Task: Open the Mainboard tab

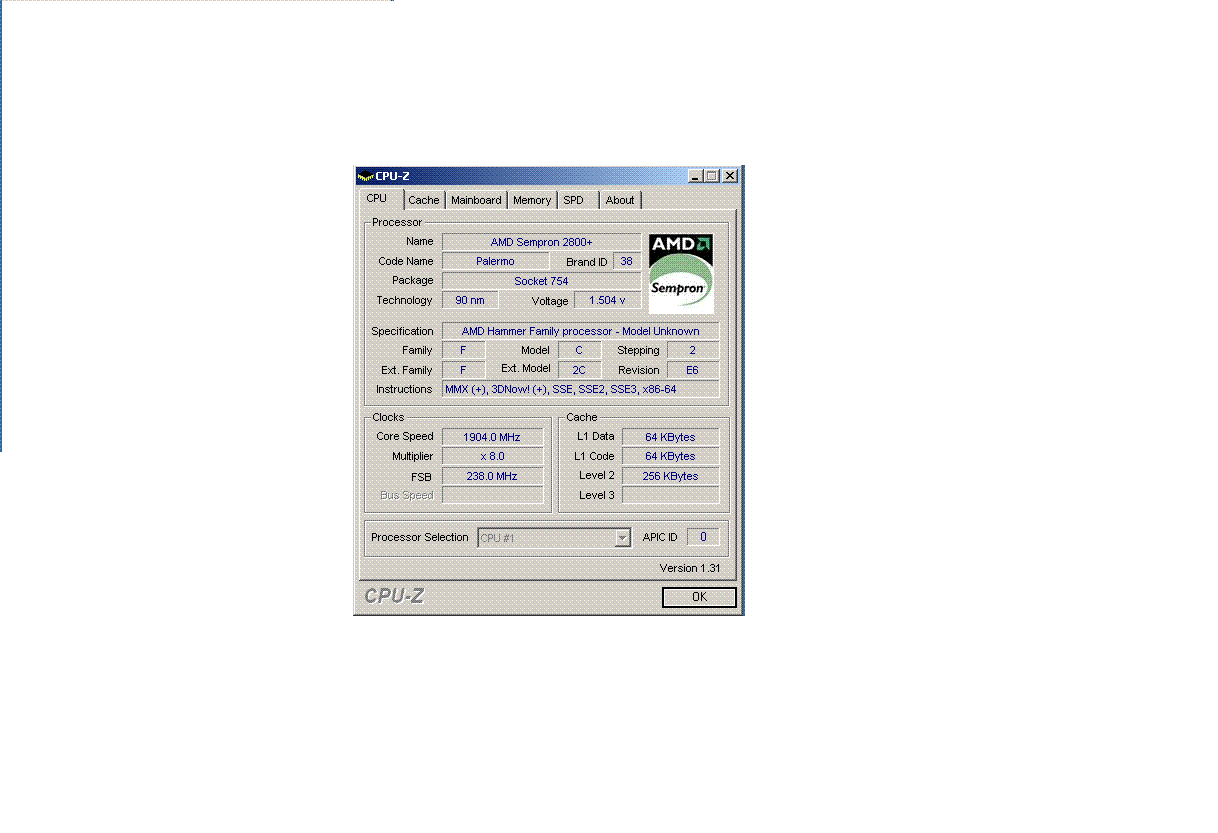Action: [x=476, y=200]
